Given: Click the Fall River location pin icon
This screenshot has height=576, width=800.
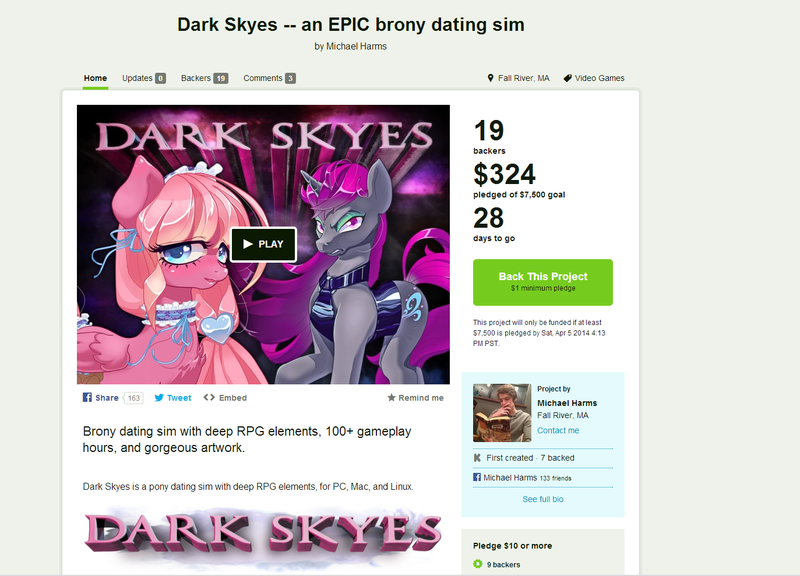Looking at the screenshot, I should (x=490, y=78).
